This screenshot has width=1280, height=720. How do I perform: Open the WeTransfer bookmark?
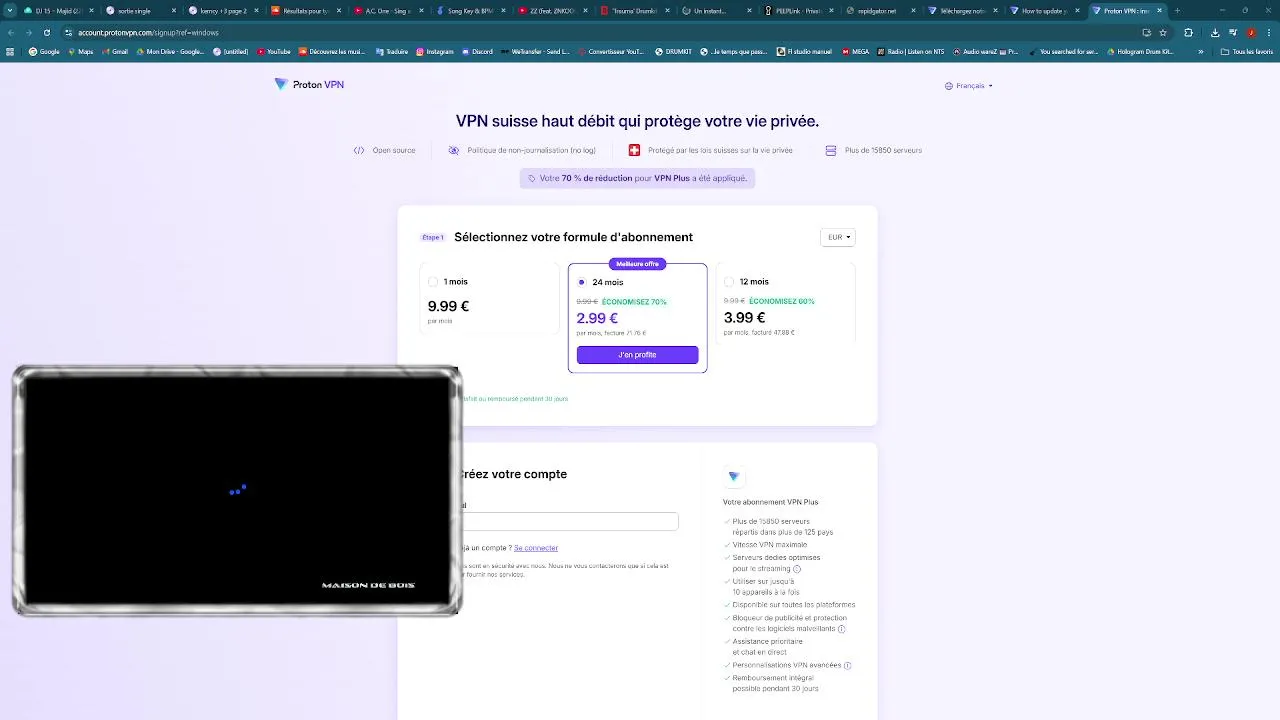(535, 51)
